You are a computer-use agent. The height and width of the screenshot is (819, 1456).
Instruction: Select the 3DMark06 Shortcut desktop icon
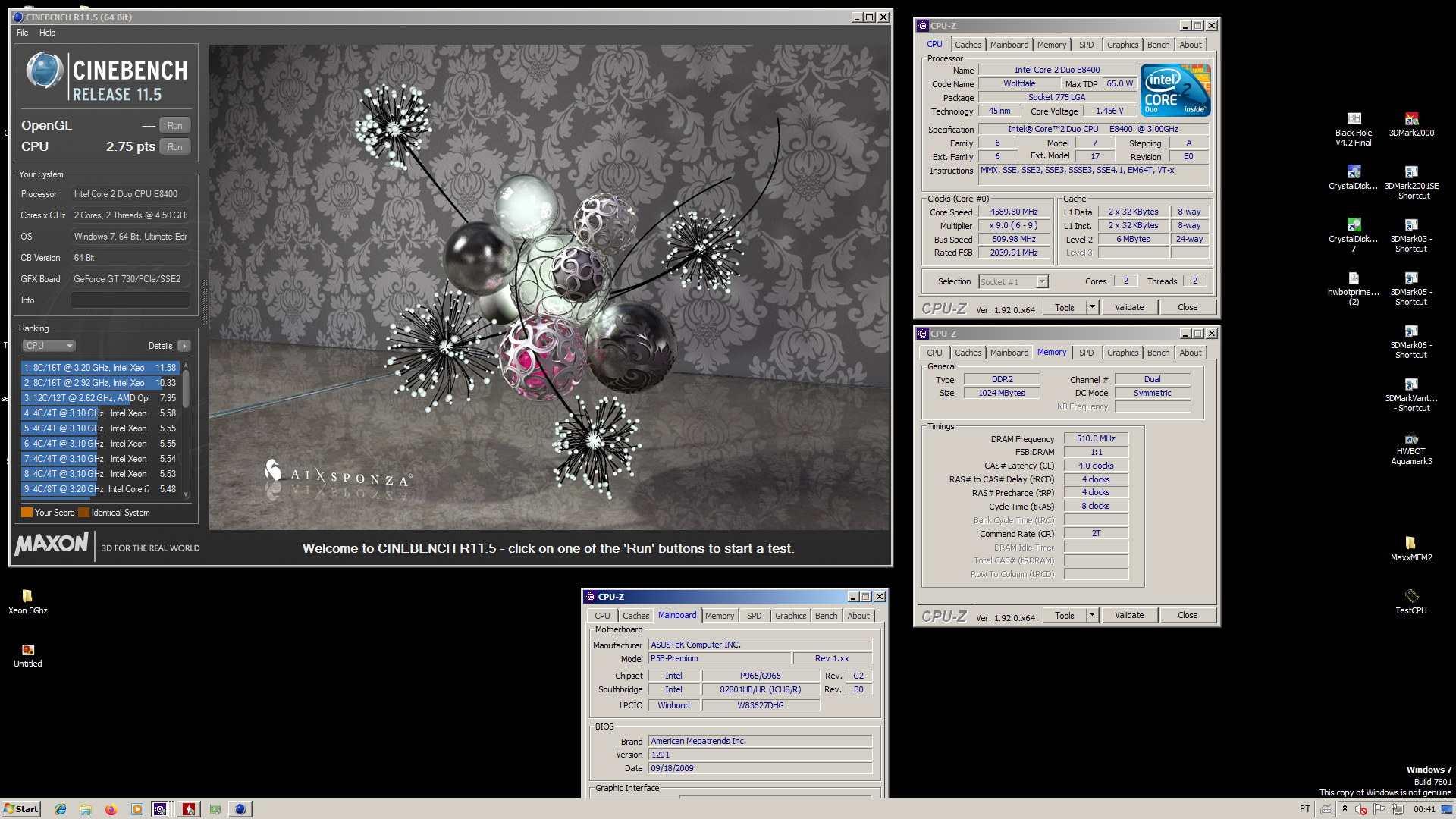click(1411, 342)
